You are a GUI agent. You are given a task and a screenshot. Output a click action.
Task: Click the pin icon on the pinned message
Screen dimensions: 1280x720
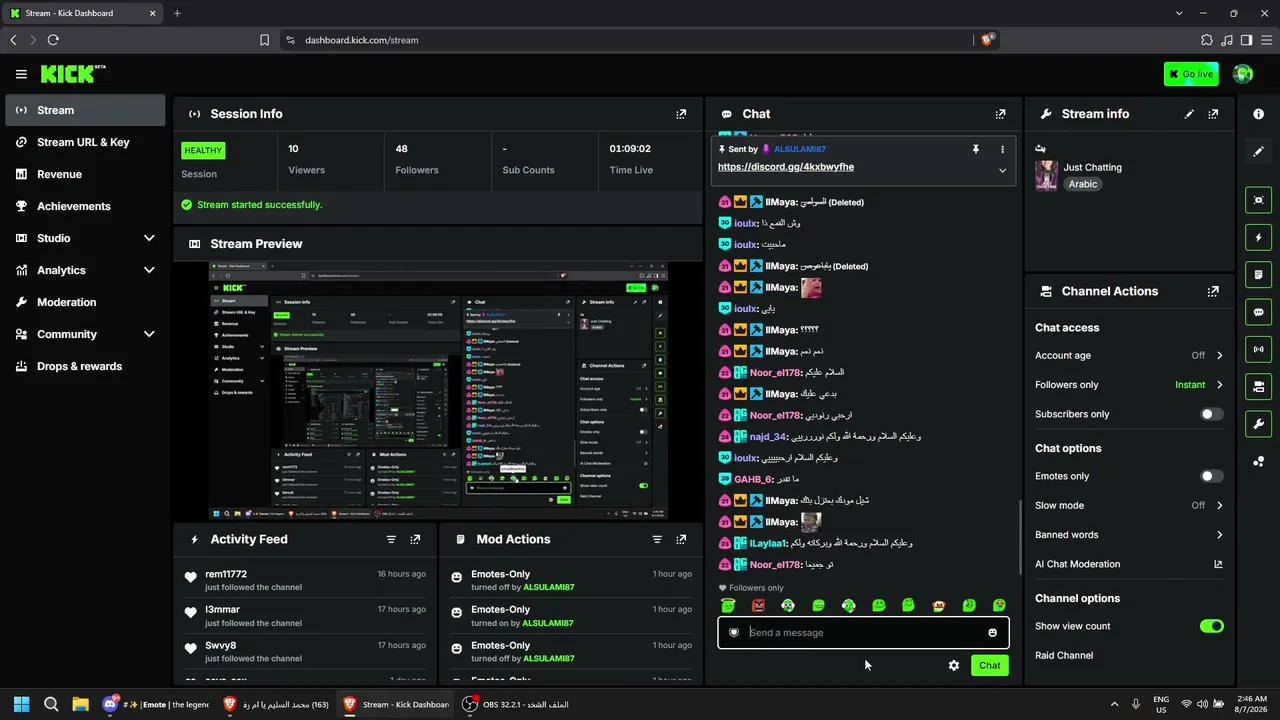[x=976, y=149]
